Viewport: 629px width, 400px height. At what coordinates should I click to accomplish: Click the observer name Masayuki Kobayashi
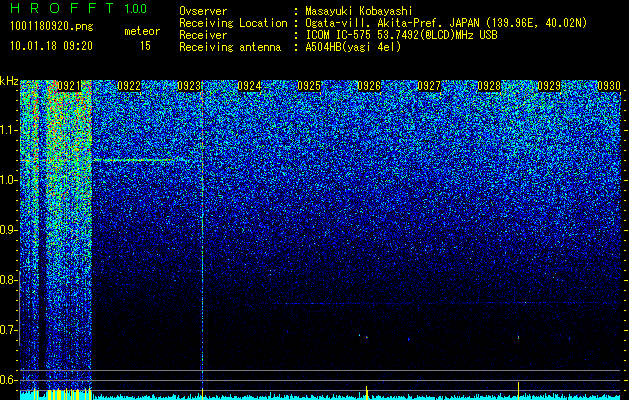(x=359, y=11)
